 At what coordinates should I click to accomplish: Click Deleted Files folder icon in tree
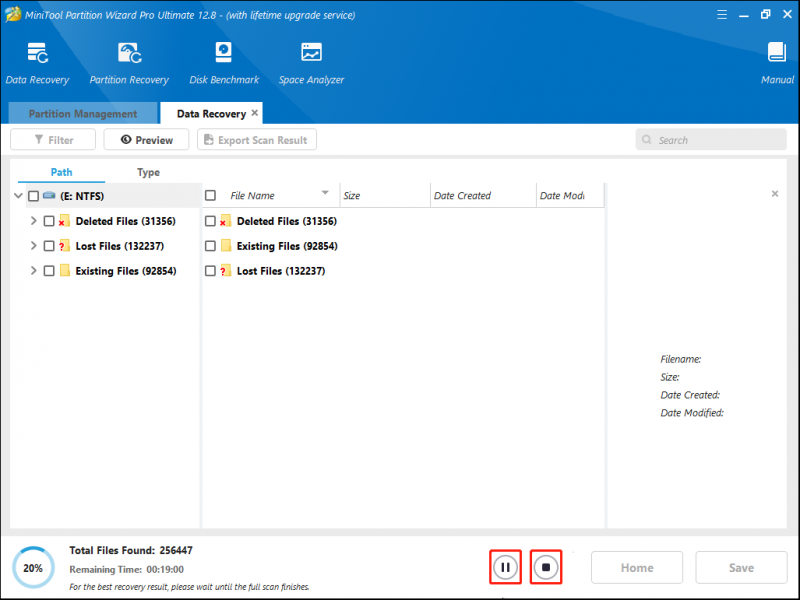coord(64,221)
